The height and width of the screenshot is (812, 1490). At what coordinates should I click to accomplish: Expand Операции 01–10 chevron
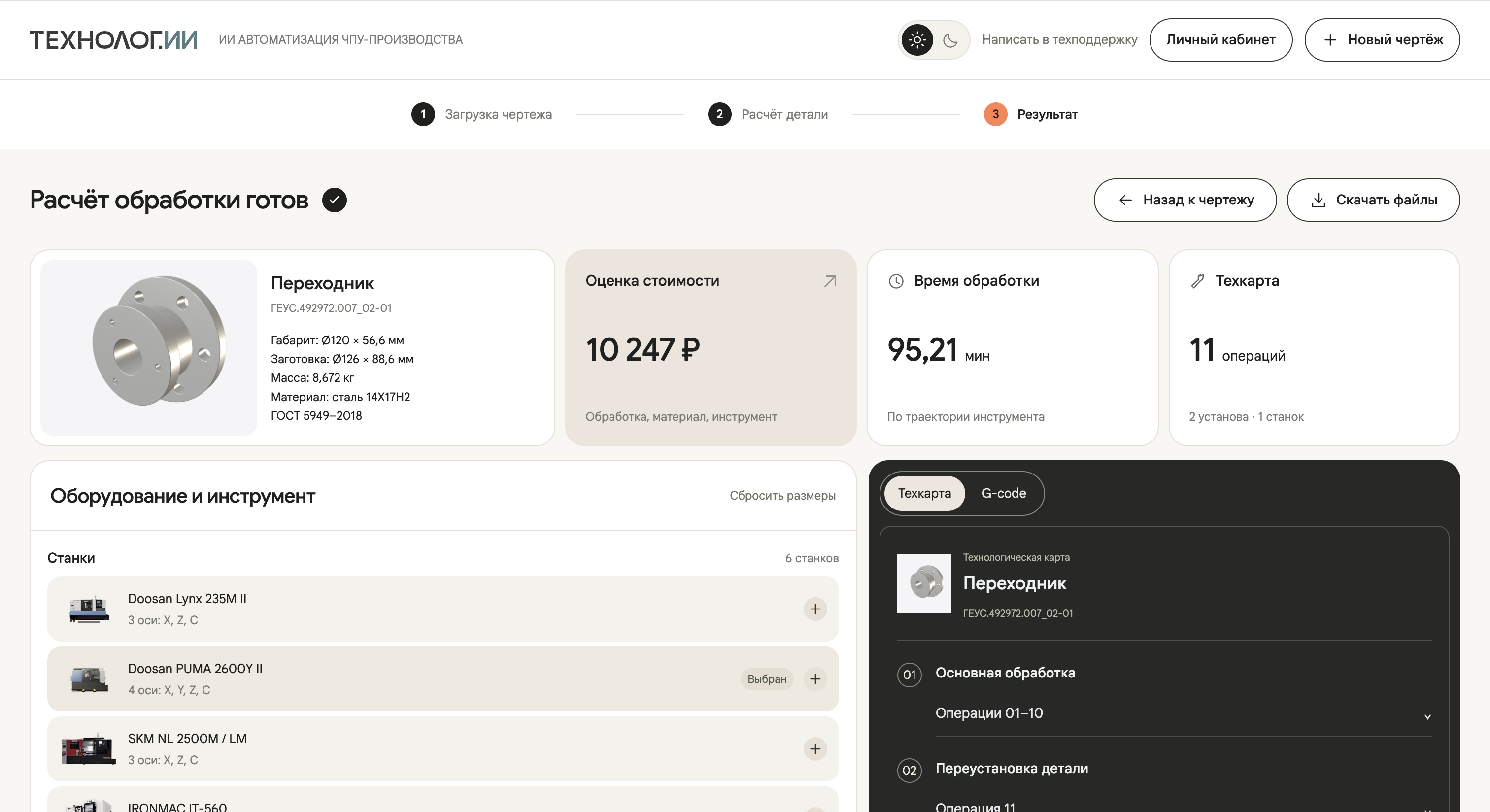pyautogui.click(x=1427, y=716)
